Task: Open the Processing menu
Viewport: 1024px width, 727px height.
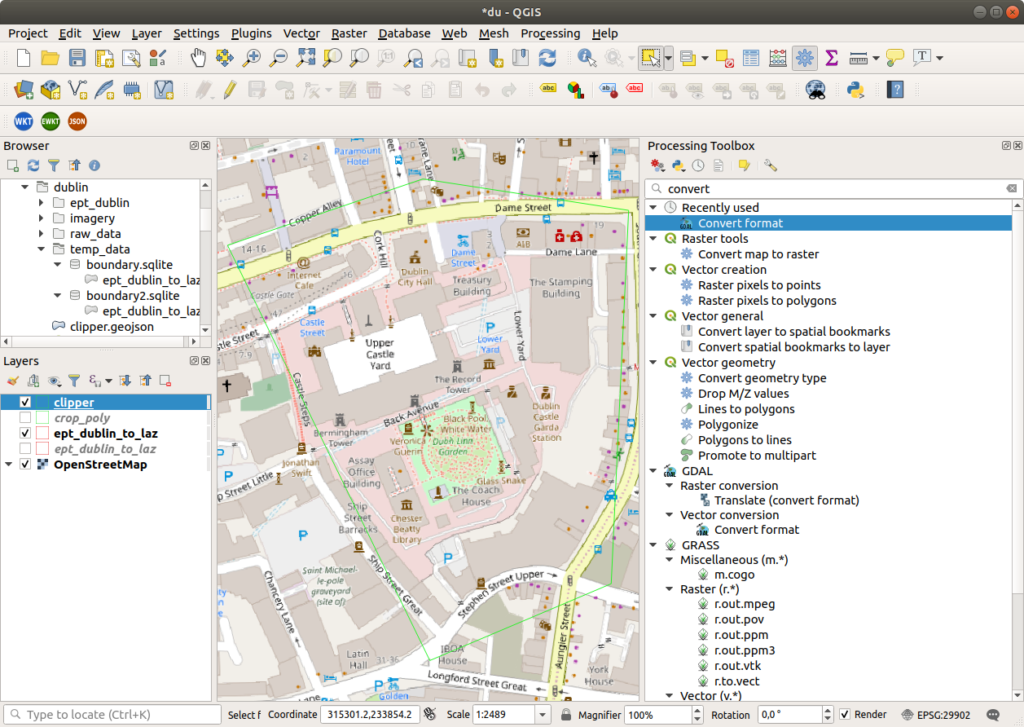Action: pyautogui.click(x=550, y=33)
